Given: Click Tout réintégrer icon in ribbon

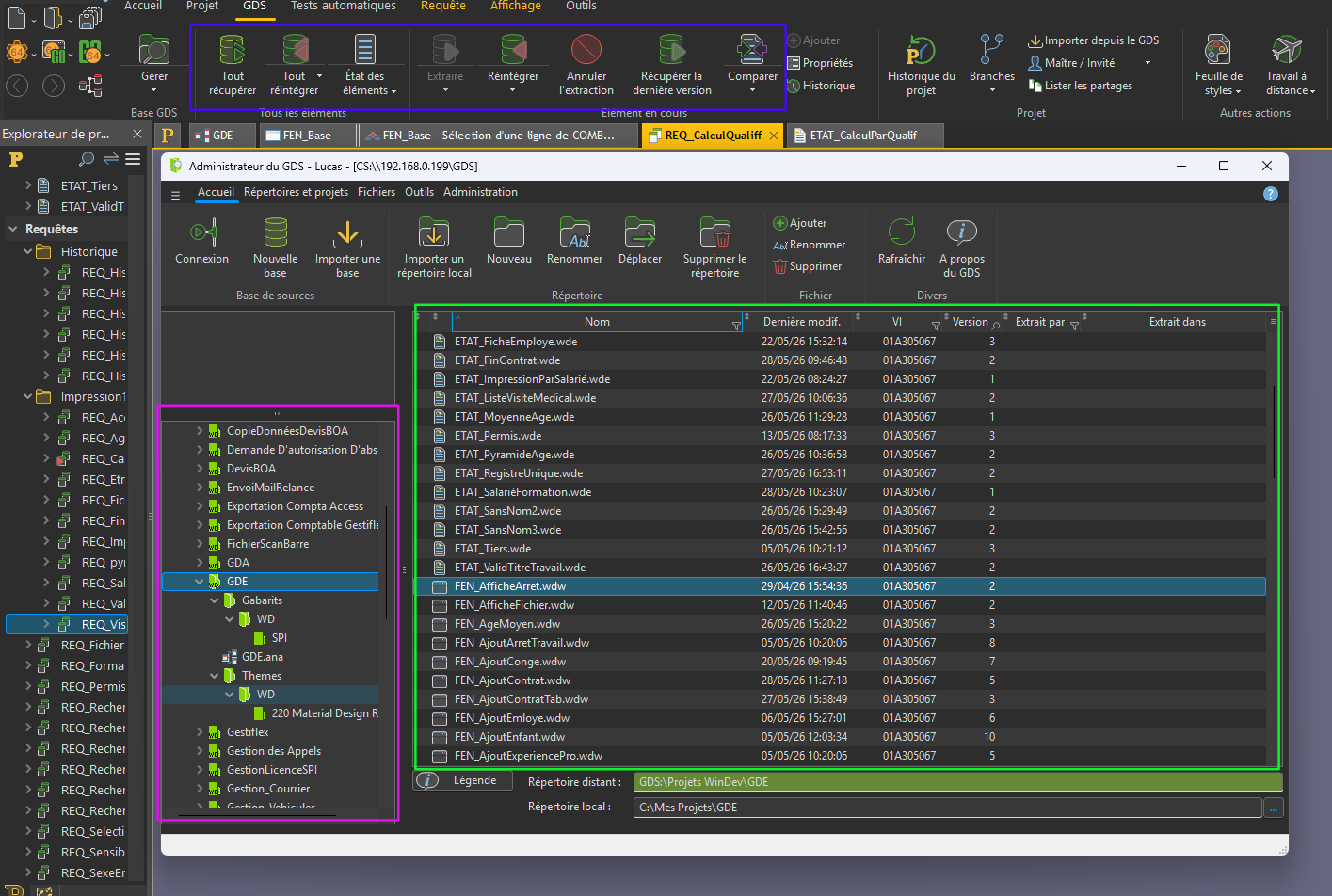Looking at the screenshot, I should coord(295,50).
